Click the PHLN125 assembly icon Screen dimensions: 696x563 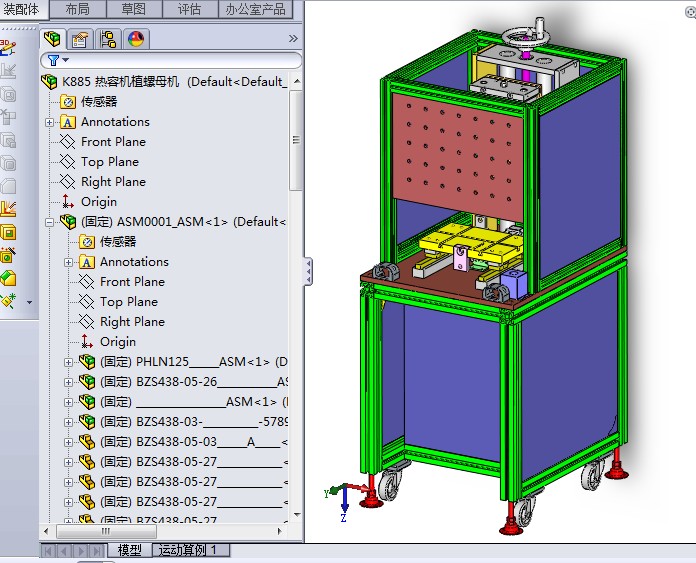[87, 361]
